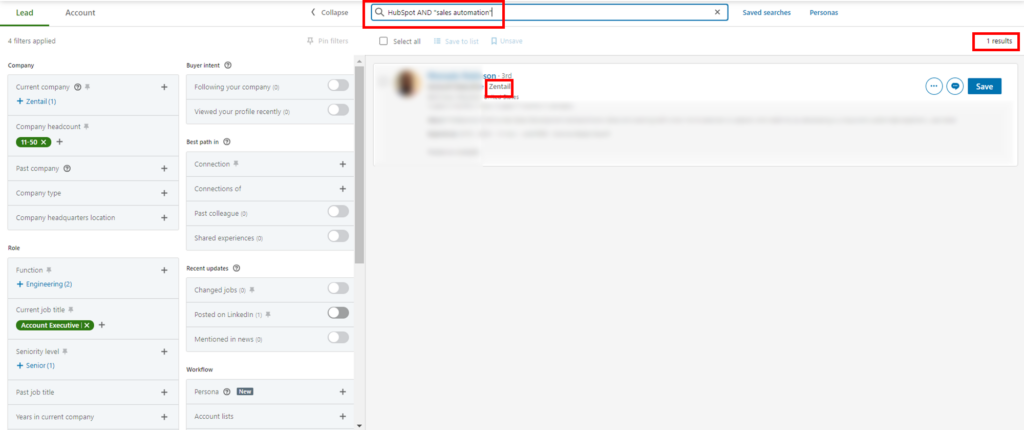Expand Company headquarters location filter
Image resolution: width=1024 pixels, height=430 pixels.
click(164, 217)
